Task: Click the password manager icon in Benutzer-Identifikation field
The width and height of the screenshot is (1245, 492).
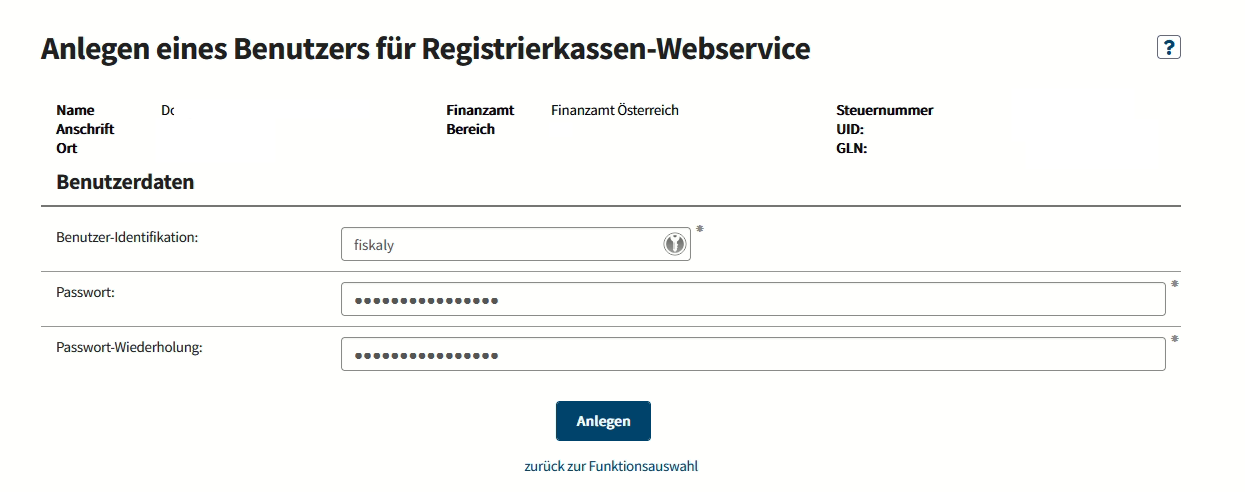Action: (675, 244)
